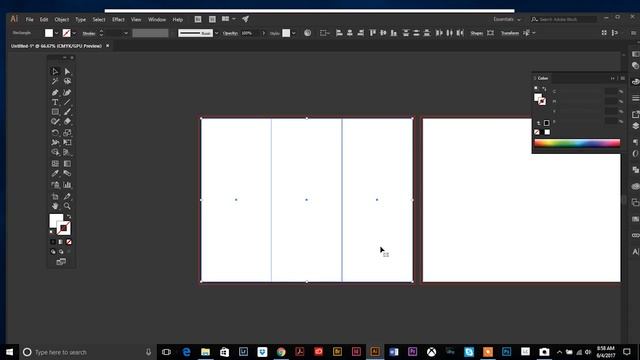
Task: Choose the Shaper tool
Action: pos(55,121)
